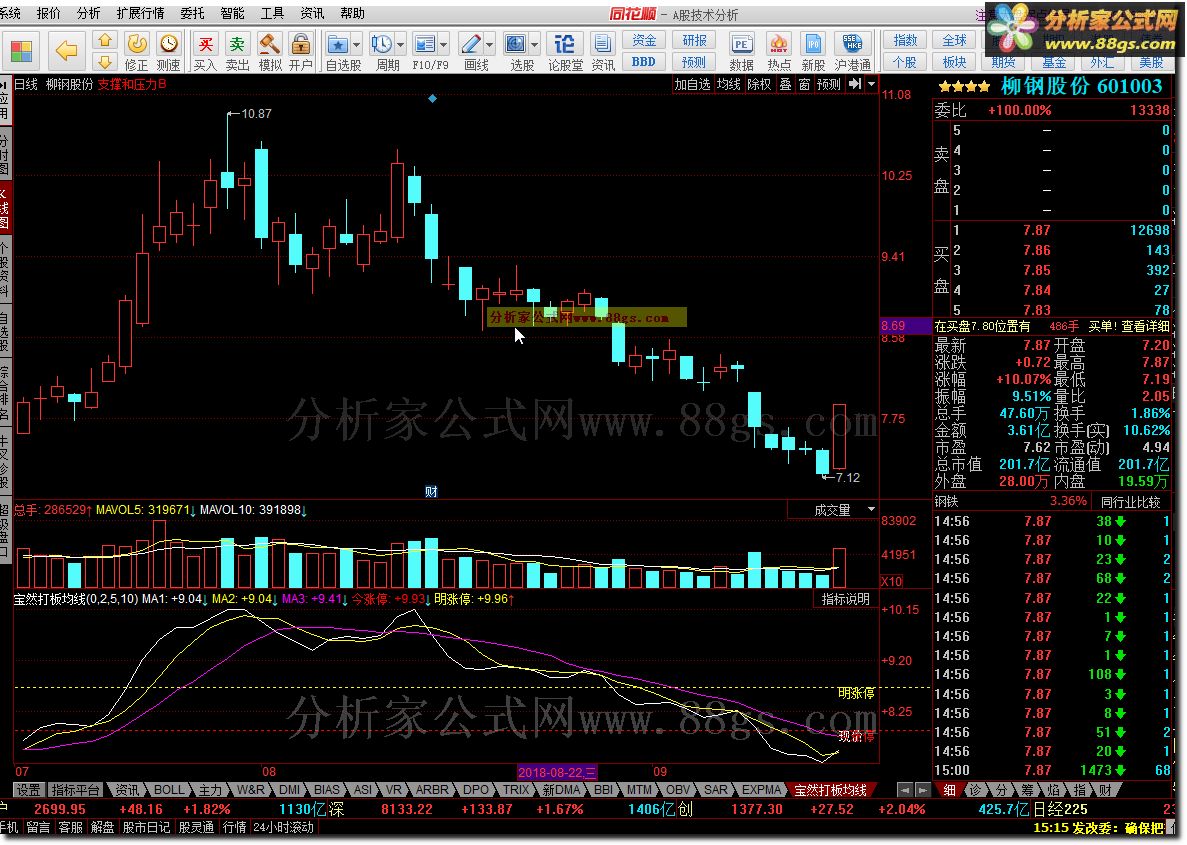Screen dimensions: 1187x845
Task: Click the 资金 toolbar button
Action: 643,40
